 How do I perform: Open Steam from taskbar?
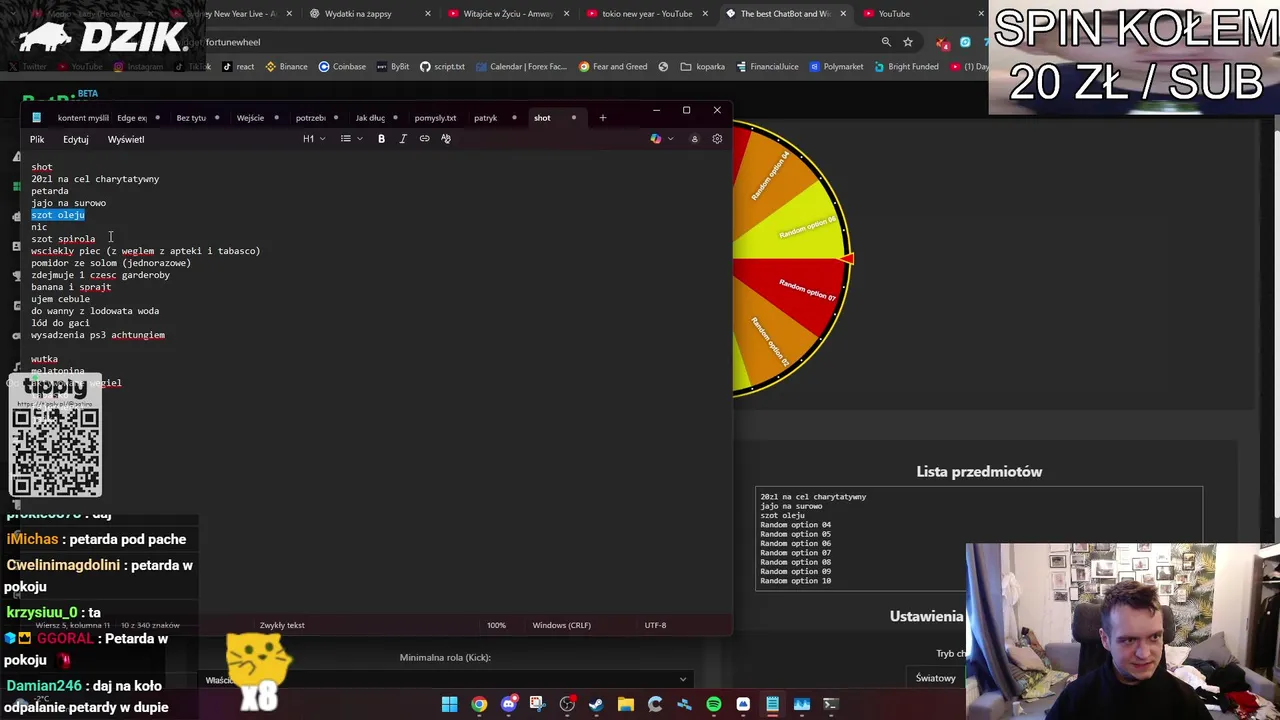click(596, 704)
